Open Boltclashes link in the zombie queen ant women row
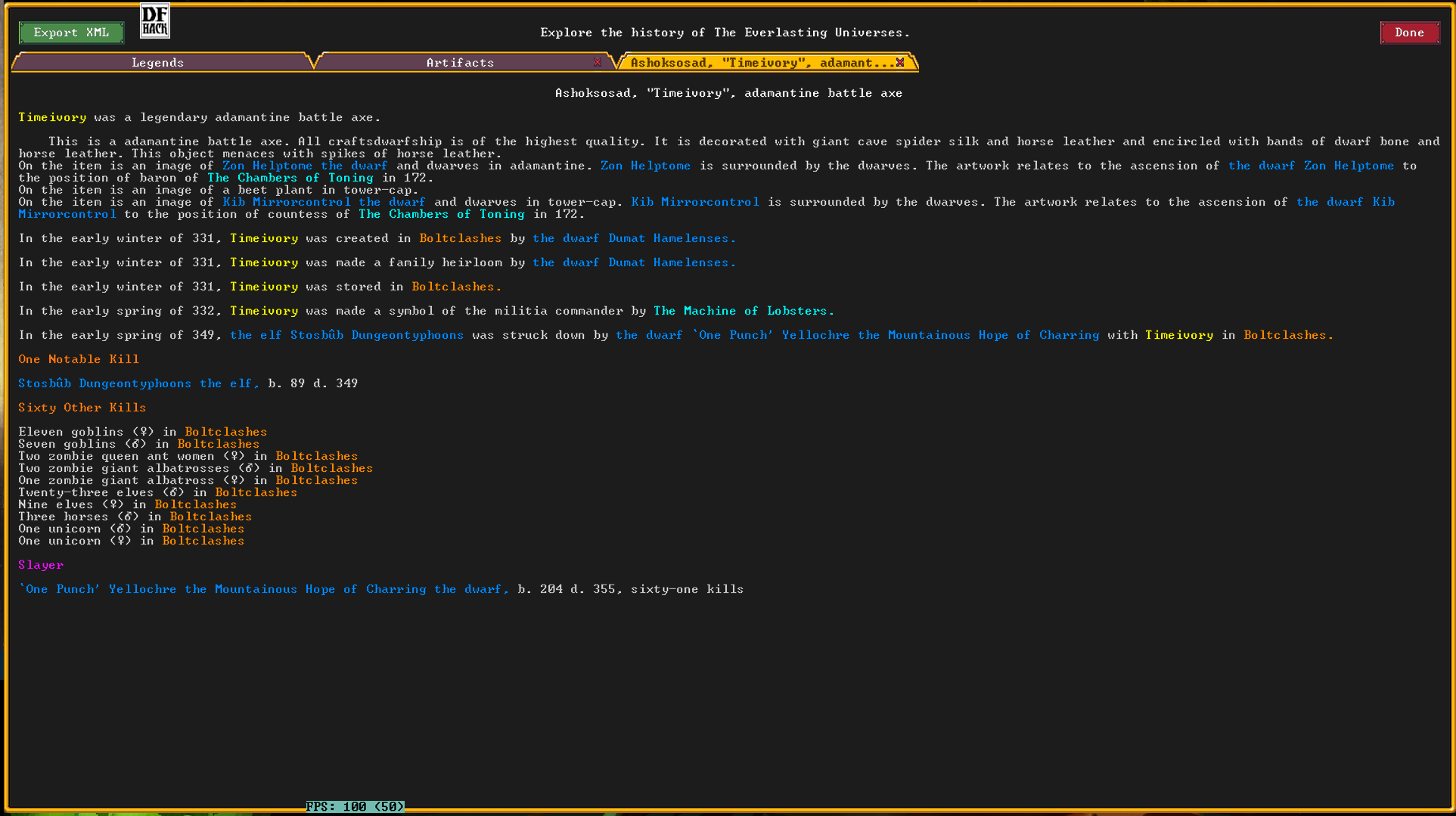 tap(317, 456)
